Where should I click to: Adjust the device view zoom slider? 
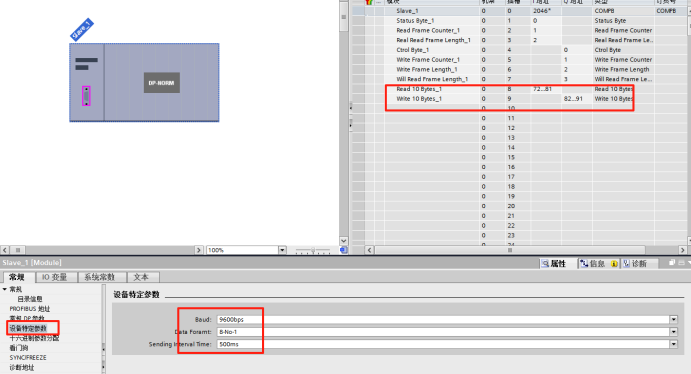click(313, 250)
